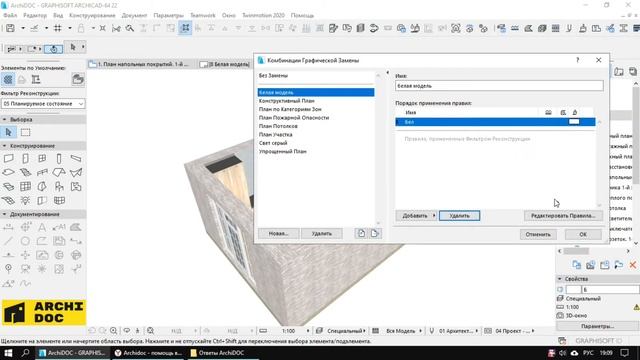Click the zoom in magnifier icon at the bottom

point(113,331)
